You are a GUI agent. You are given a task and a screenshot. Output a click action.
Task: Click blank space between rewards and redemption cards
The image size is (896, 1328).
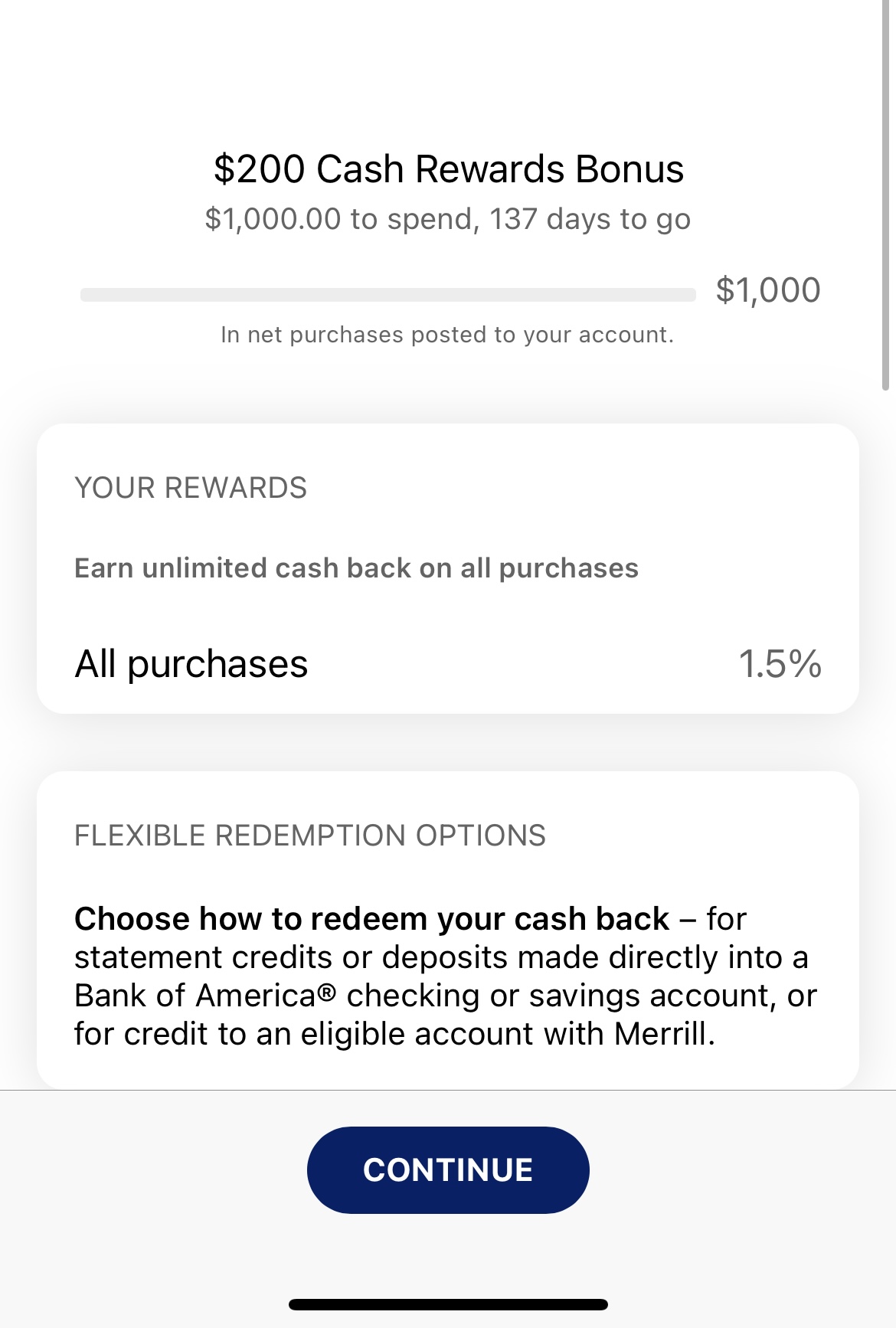tap(448, 743)
